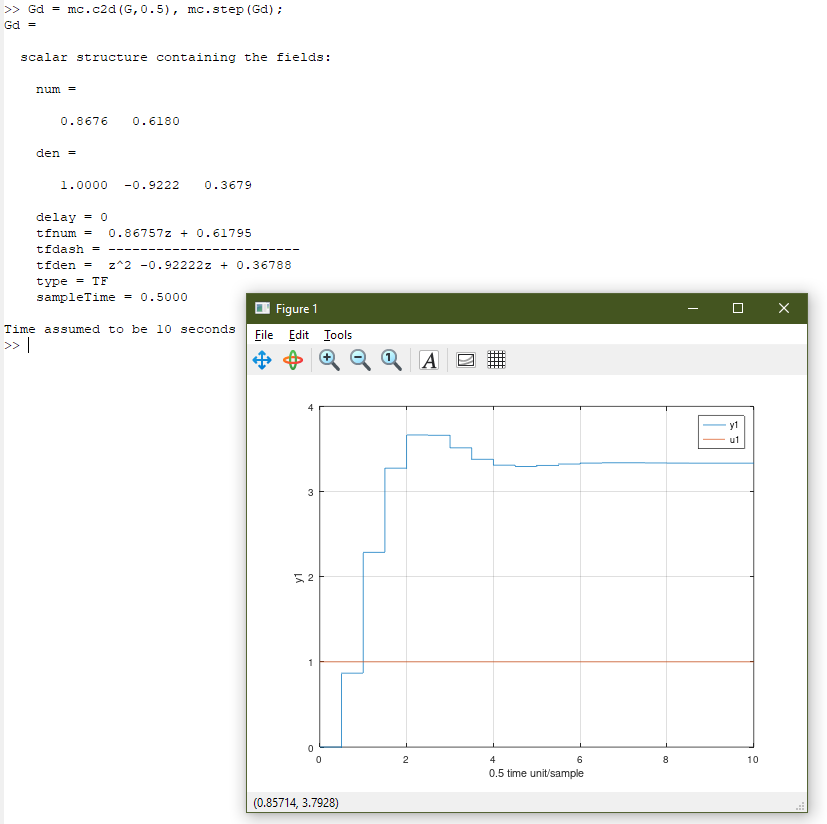Open the File menu in Figure 1

tap(264, 335)
